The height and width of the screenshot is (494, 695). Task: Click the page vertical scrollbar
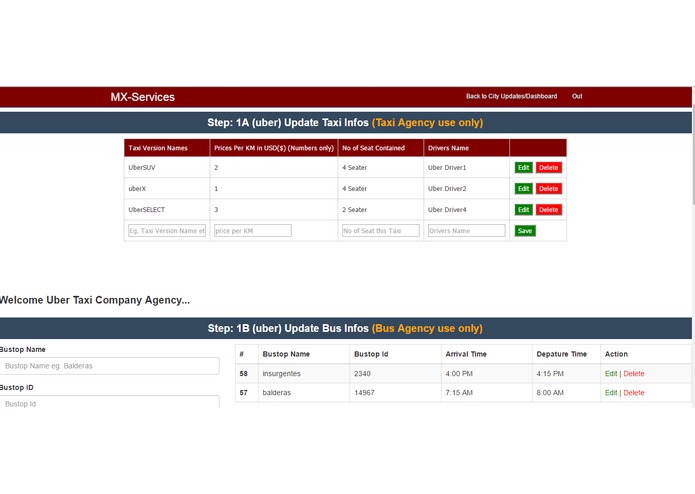pyautogui.click(x=693, y=155)
